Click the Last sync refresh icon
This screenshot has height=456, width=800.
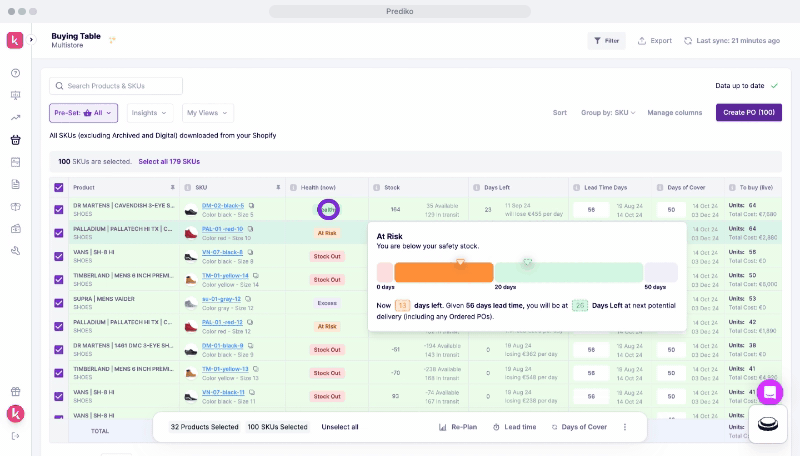pos(688,41)
